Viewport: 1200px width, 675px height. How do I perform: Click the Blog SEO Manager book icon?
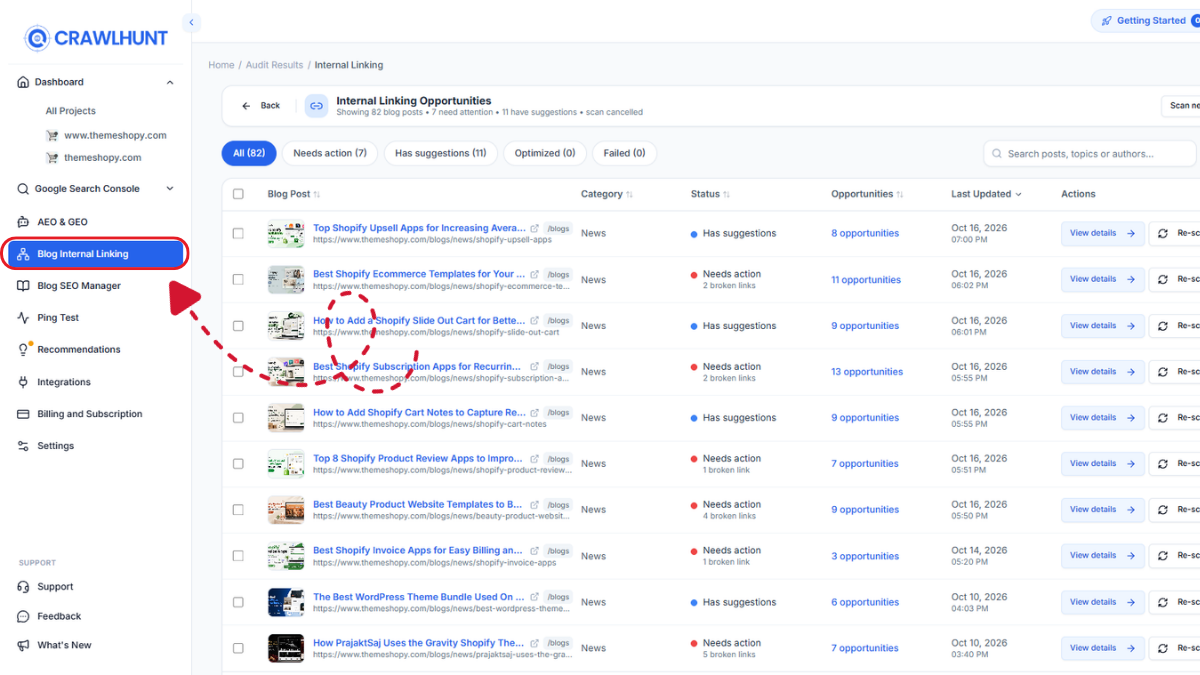tap(23, 286)
